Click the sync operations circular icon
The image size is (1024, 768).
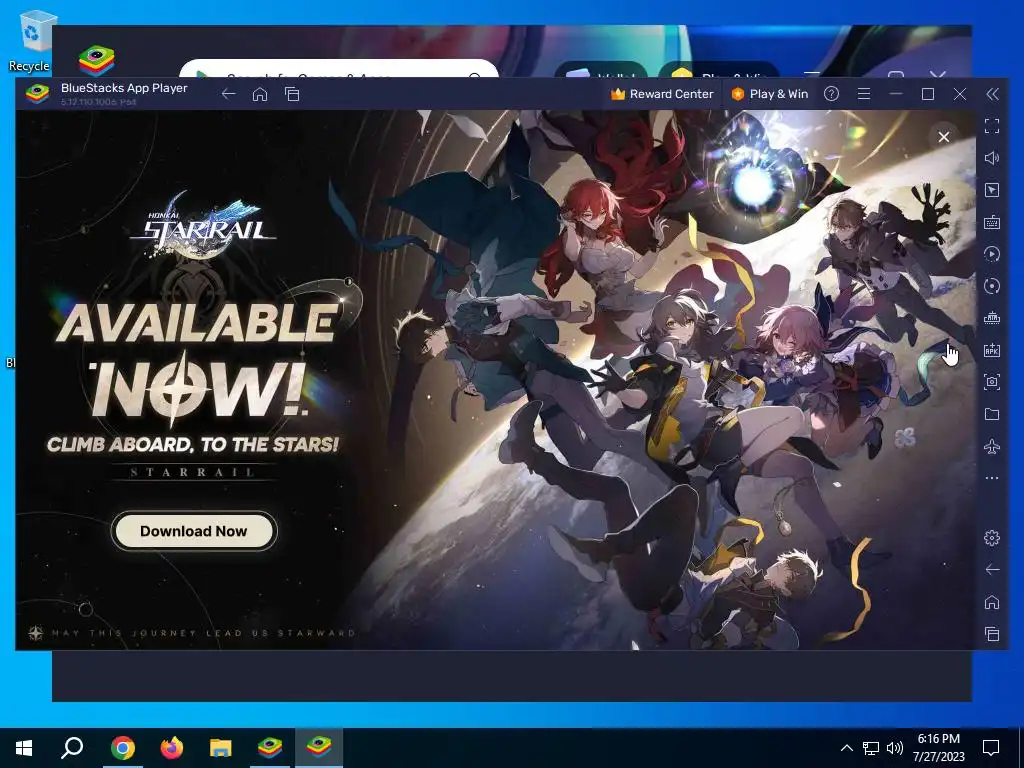point(992,286)
